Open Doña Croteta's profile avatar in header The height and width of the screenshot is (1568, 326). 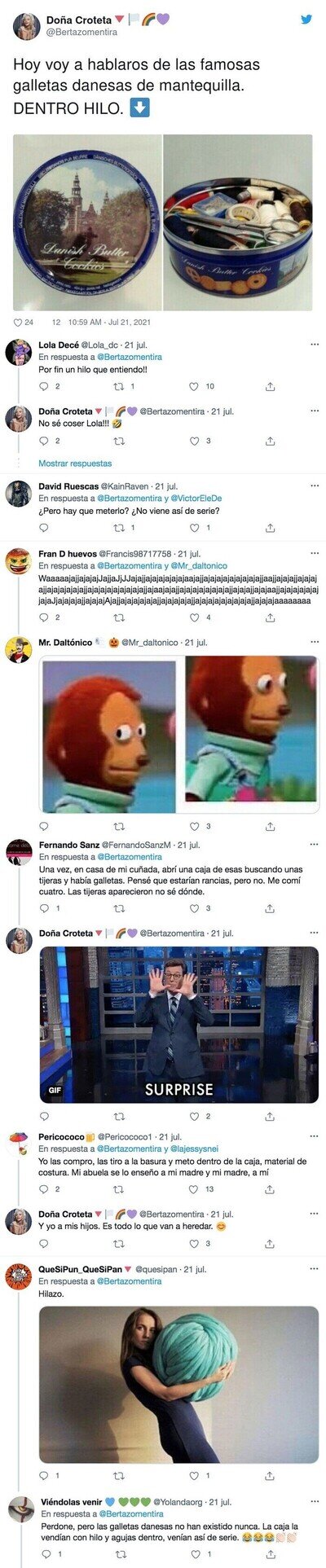26,26
